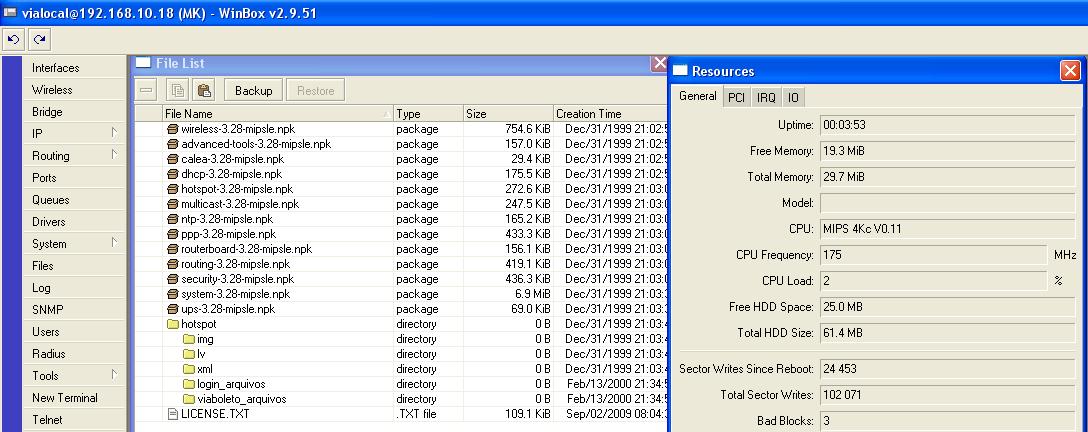Click the Backup button
The height and width of the screenshot is (432, 1088).
pos(253,90)
